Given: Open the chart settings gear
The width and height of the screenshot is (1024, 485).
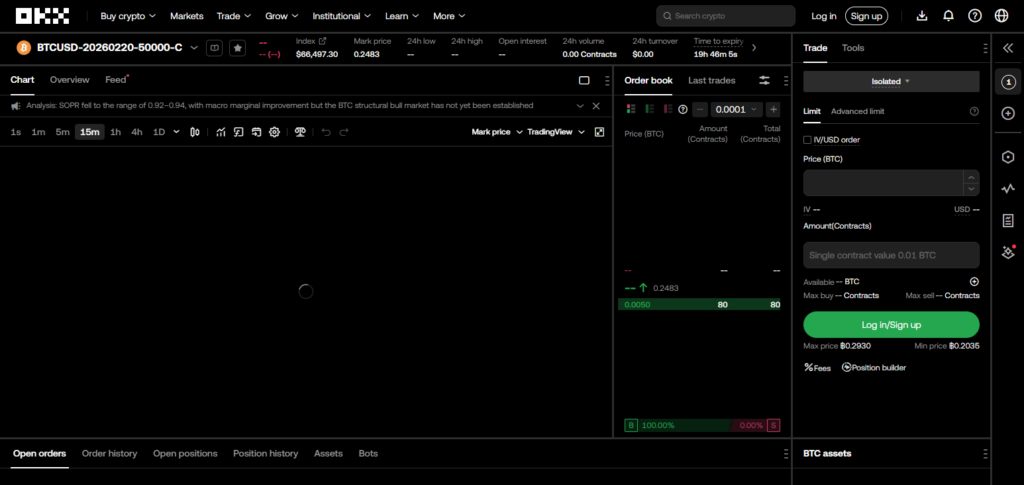Looking at the screenshot, I should click(274, 132).
